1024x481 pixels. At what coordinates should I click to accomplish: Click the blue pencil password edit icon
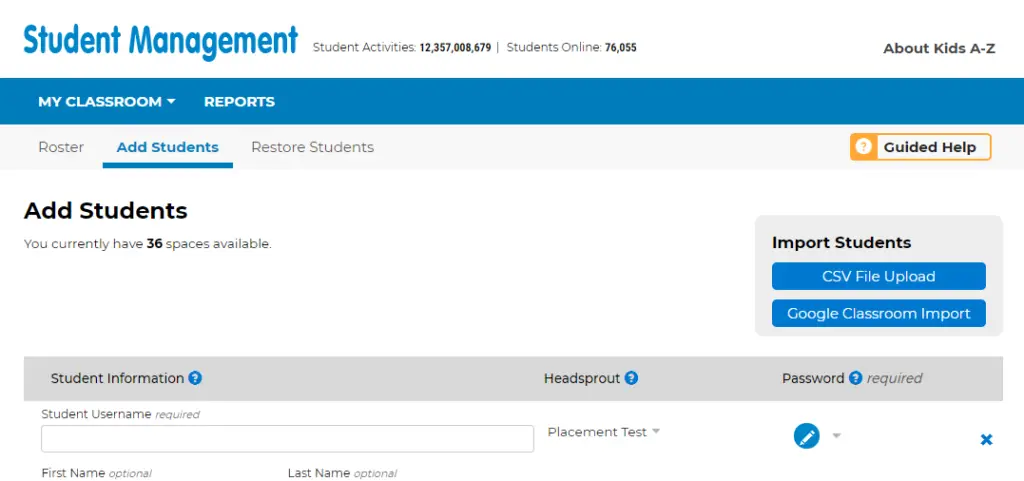[x=807, y=435]
